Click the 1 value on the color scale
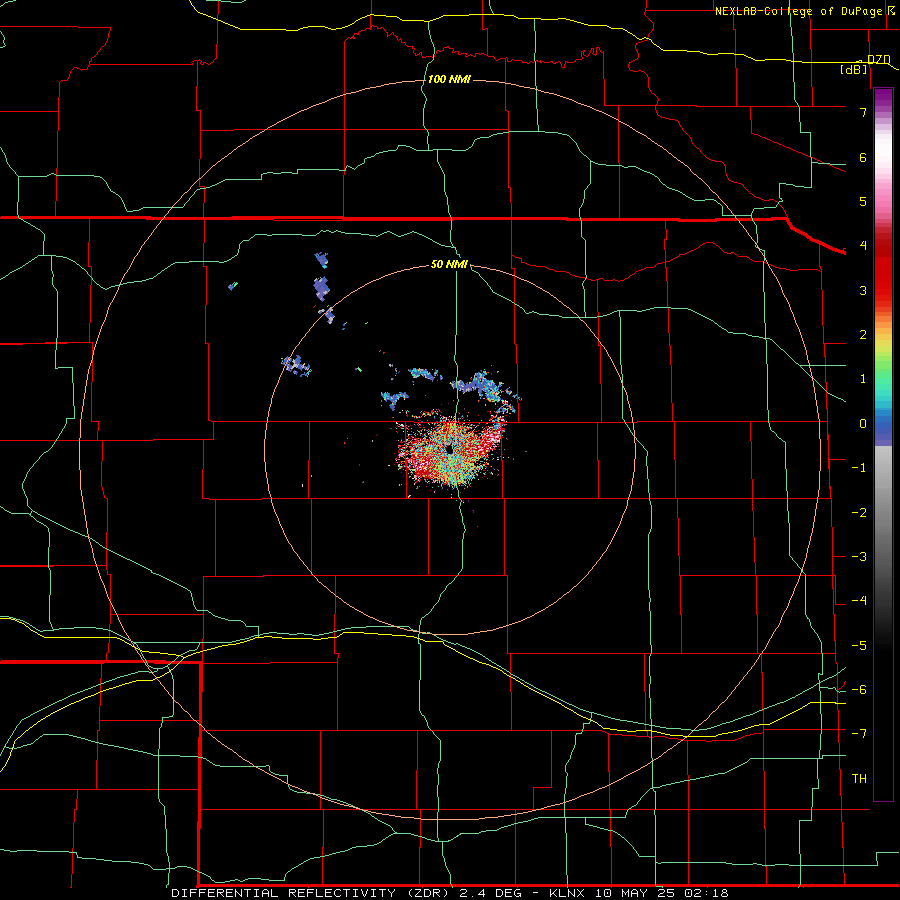This screenshot has width=900, height=900. (x=863, y=379)
